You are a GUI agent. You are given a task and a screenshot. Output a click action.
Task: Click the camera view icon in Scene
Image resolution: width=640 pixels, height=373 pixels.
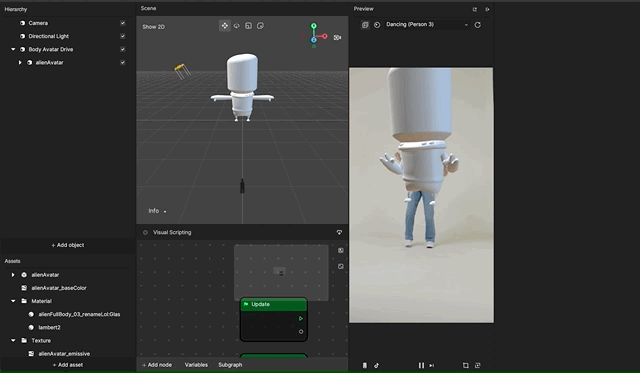[x=337, y=38]
